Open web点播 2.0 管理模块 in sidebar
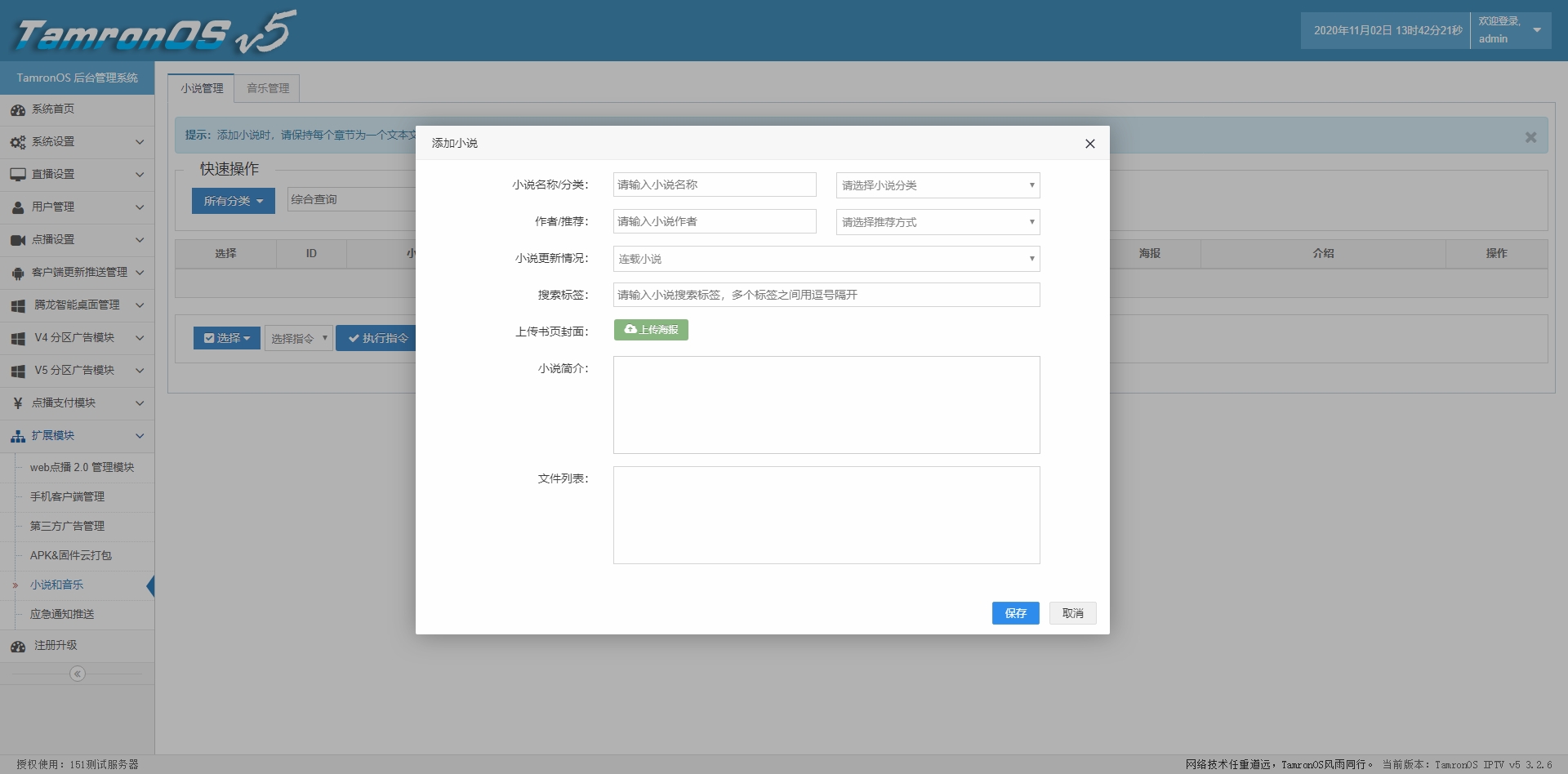Screen dimensions: 1568x774 (x=82, y=467)
